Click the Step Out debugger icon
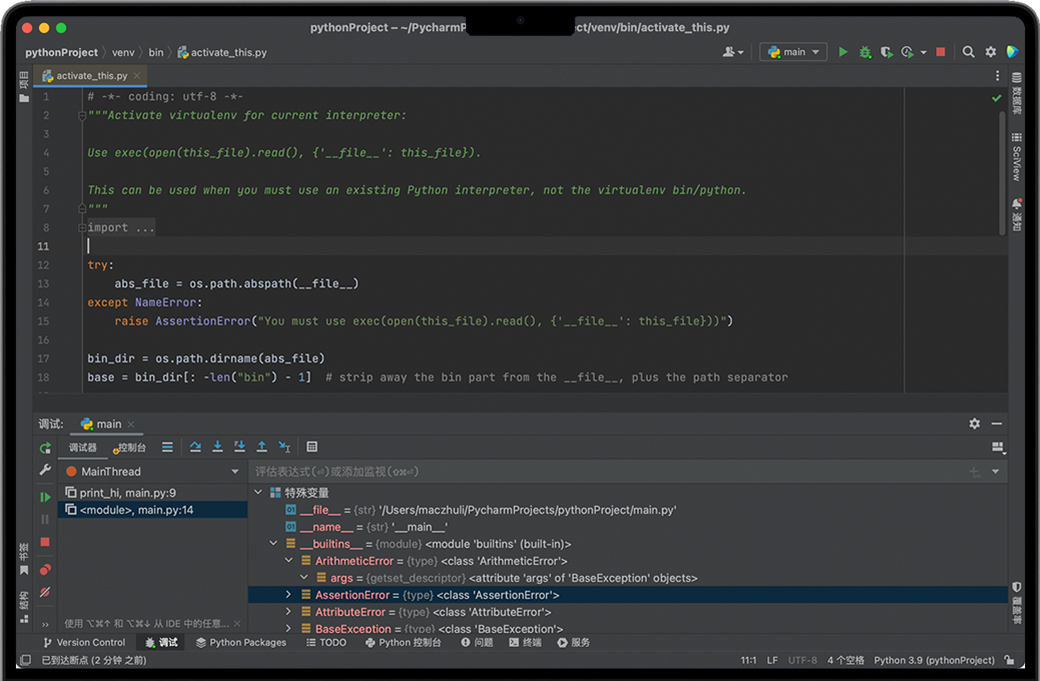1040x681 pixels. [x=262, y=447]
